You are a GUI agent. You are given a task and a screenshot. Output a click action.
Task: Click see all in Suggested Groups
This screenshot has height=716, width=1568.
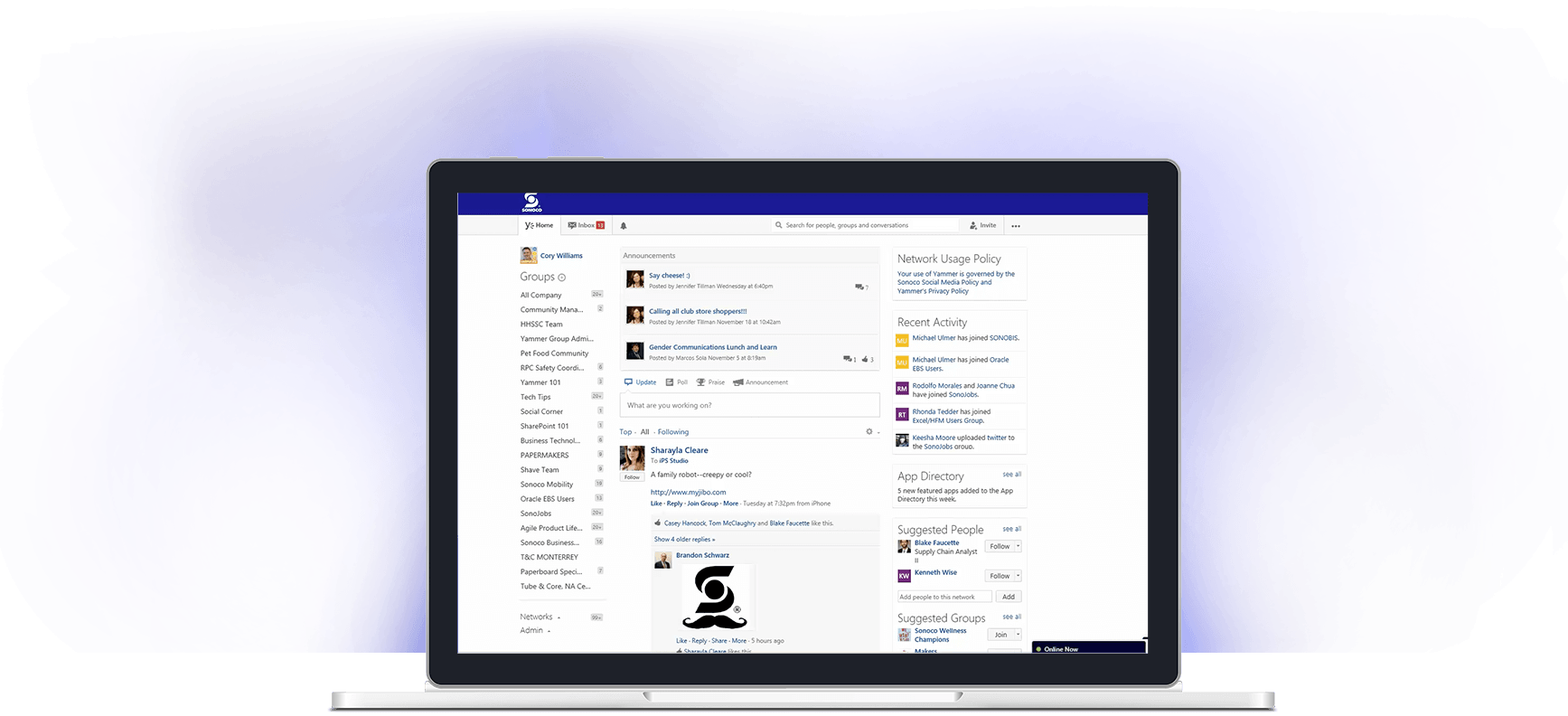(x=1011, y=617)
